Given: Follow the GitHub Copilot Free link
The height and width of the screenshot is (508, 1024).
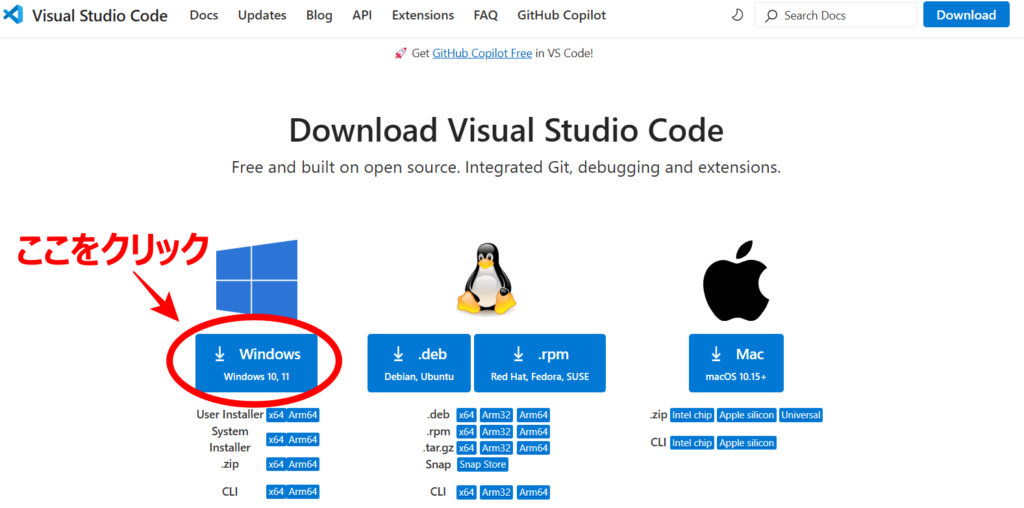Looking at the screenshot, I should tap(482, 54).
